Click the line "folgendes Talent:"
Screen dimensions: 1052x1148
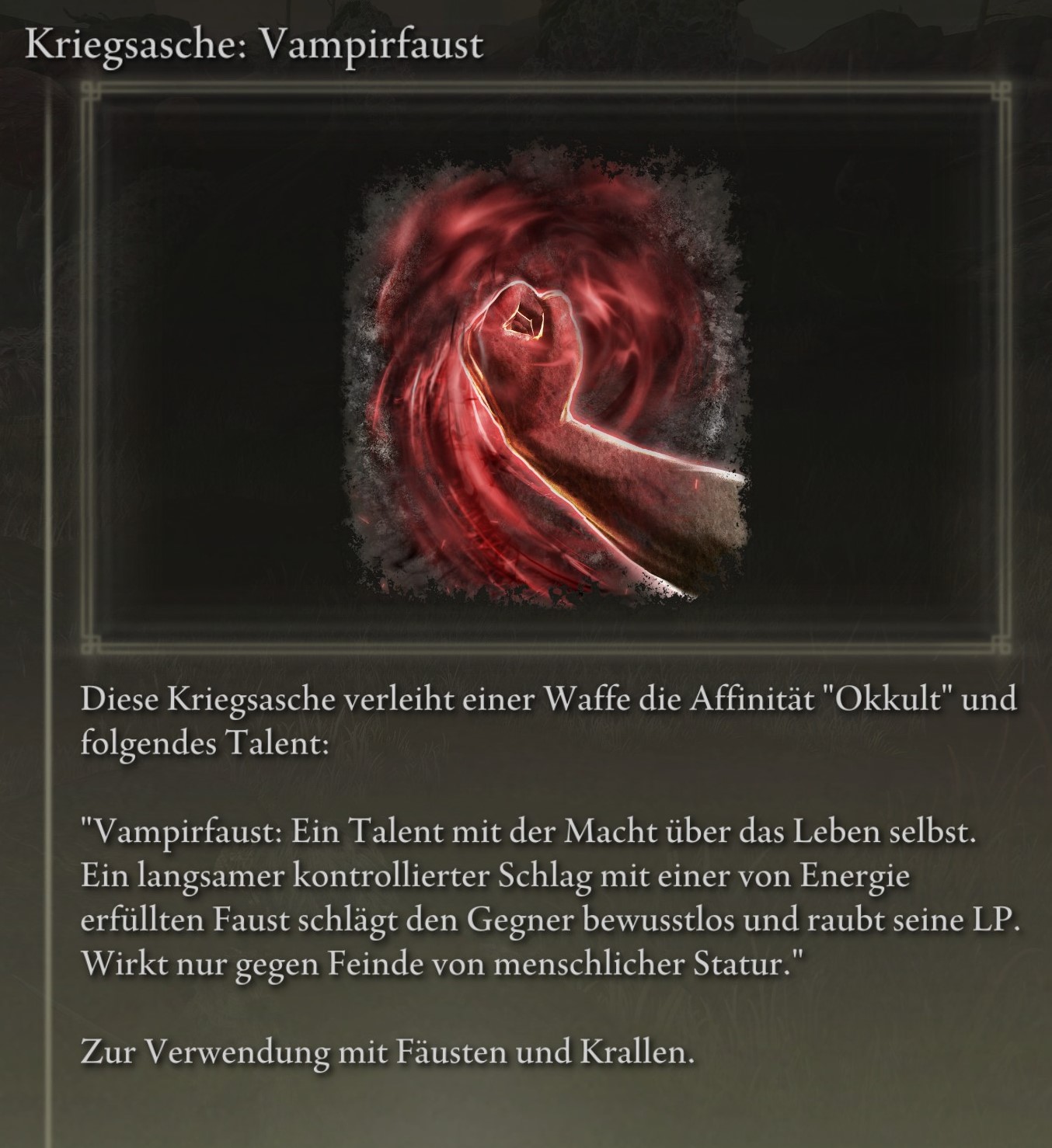pyautogui.click(x=206, y=745)
